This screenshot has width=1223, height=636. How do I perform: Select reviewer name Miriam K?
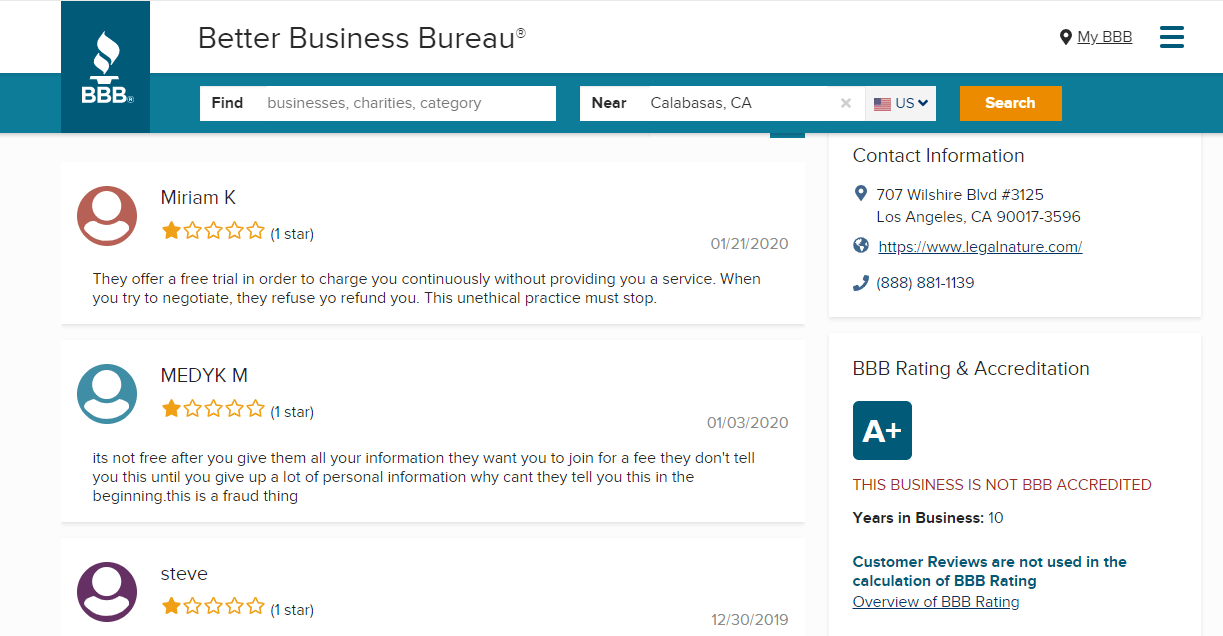[x=198, y=198]
